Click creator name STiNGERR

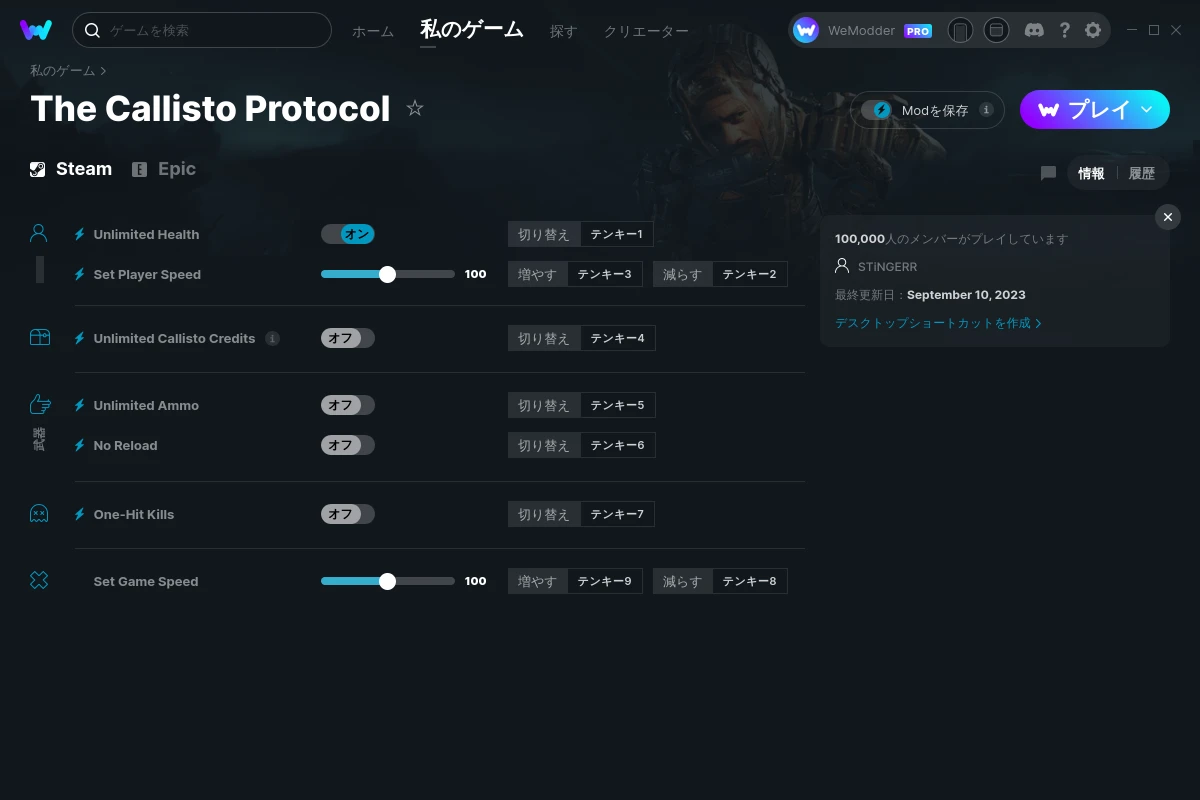(887, 267)
